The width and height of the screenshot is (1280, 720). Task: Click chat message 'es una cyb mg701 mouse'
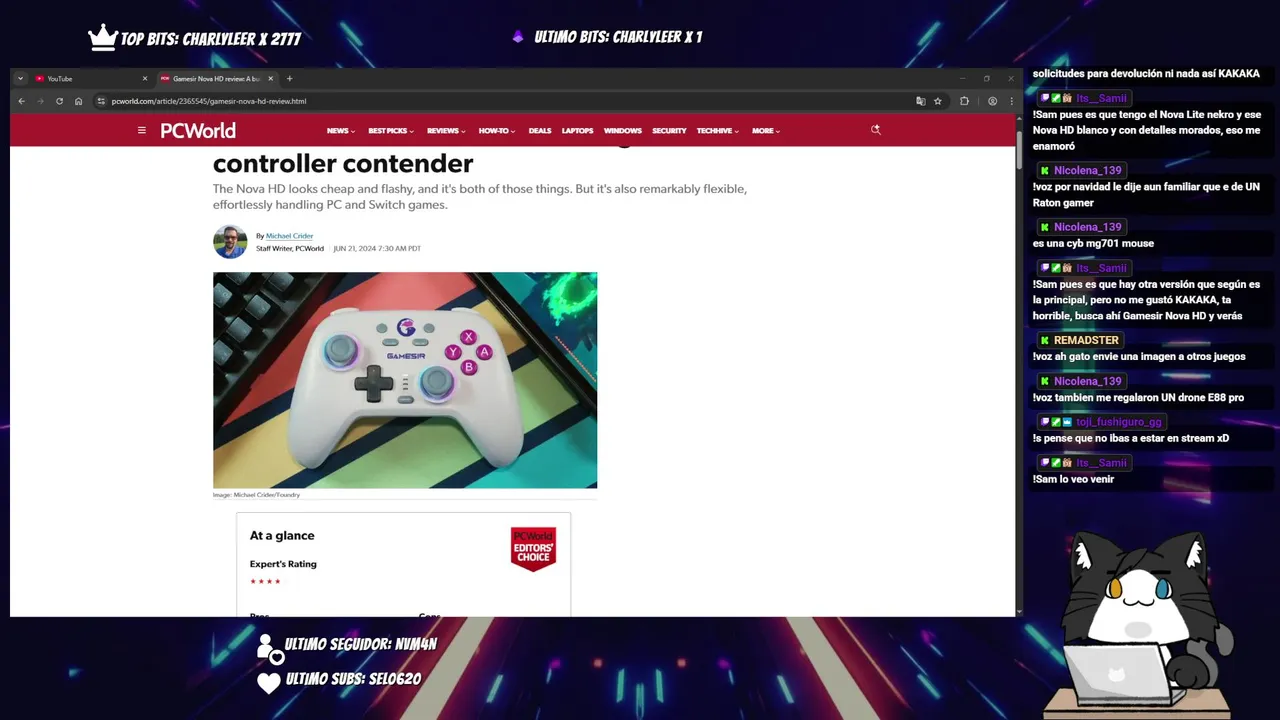[x=1093, y=243]
